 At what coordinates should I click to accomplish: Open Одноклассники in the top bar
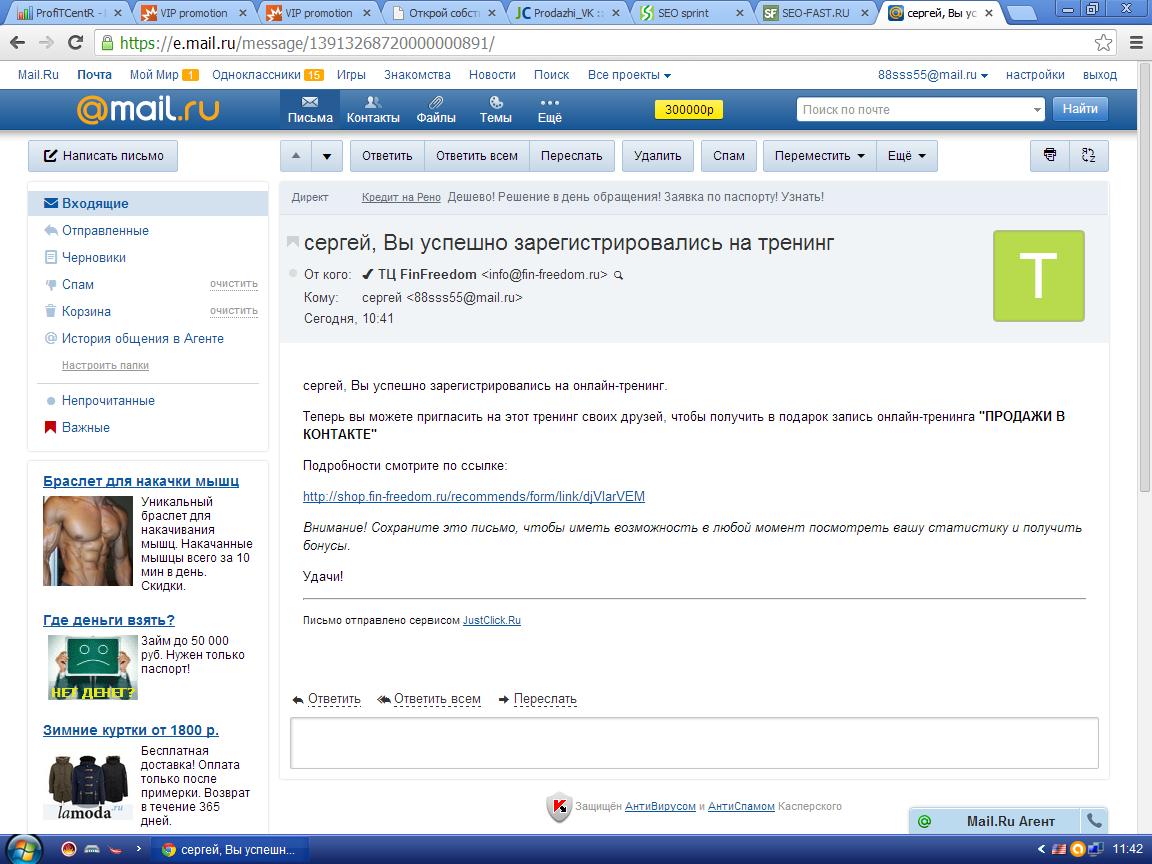coord(256,74)
